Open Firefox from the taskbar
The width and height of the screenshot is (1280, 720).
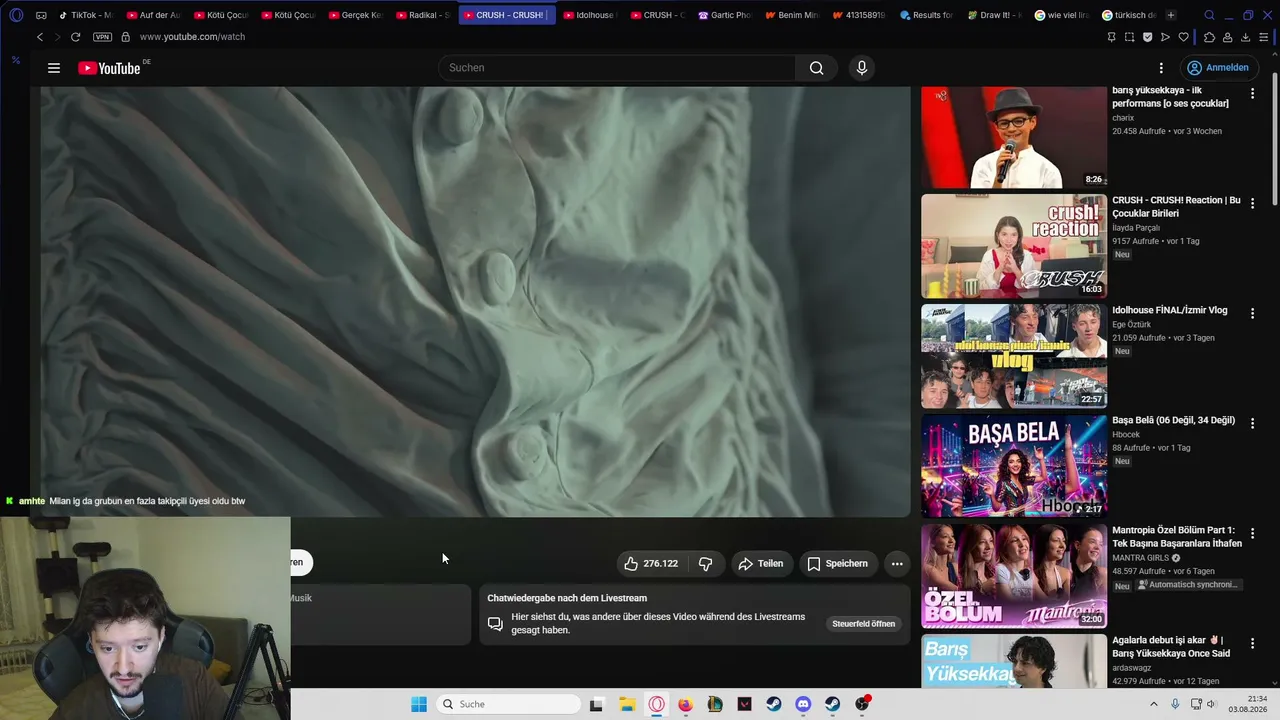pos(685,704)
